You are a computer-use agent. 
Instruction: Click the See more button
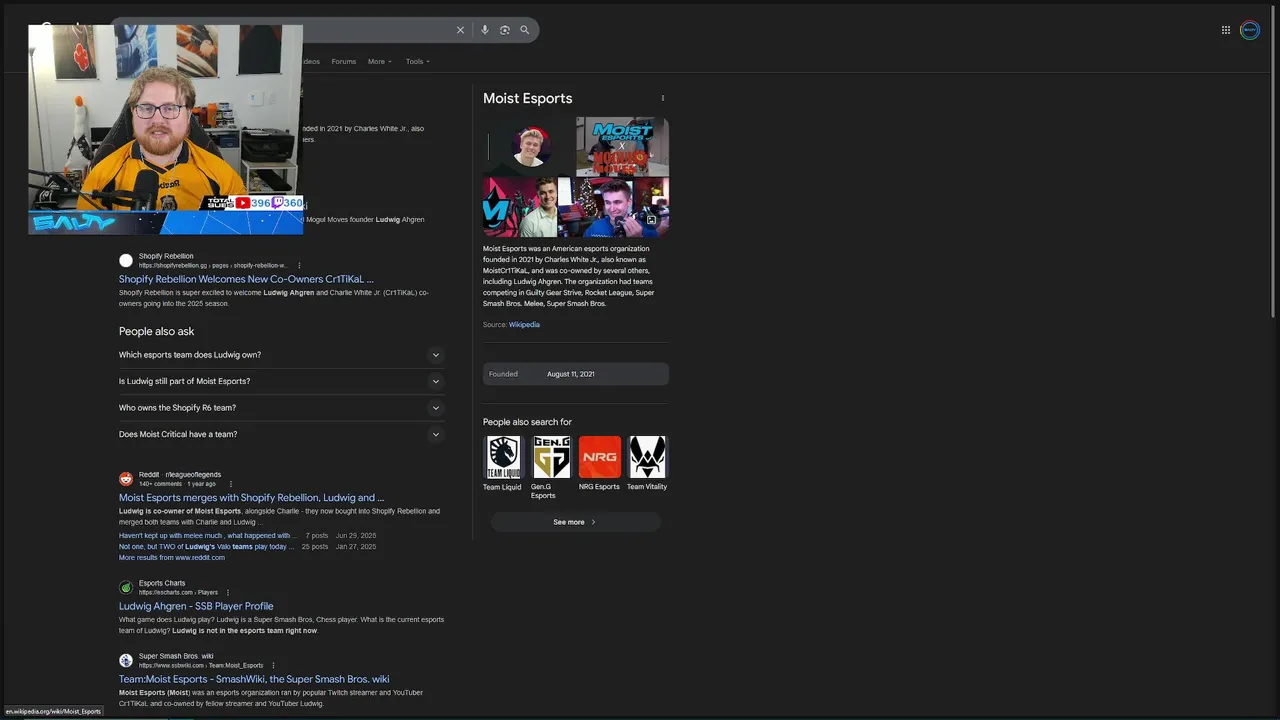click(575, 522)
